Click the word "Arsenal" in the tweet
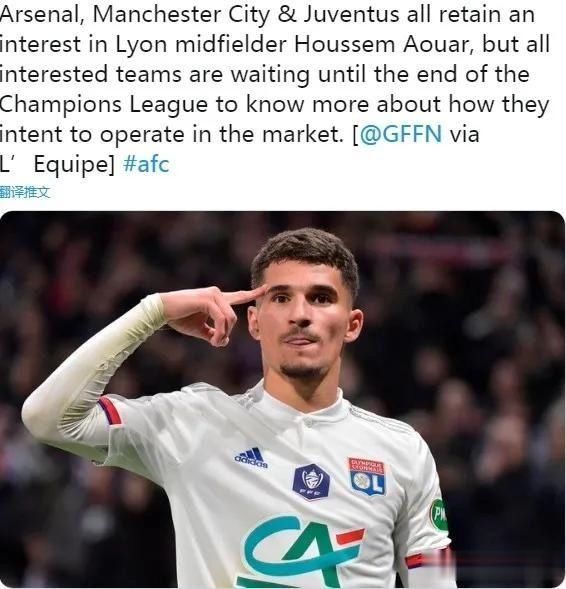This screenshot has height=589, width=566. pyautogui.click(x=42, y=15)
